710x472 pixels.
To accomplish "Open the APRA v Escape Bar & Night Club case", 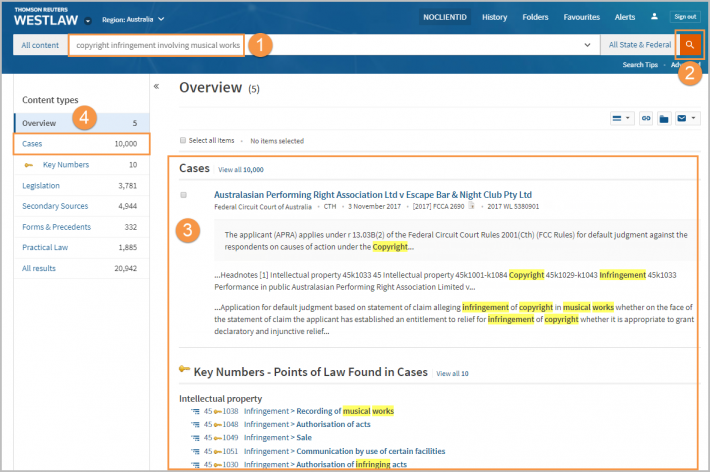I will (x=373, y=195).
